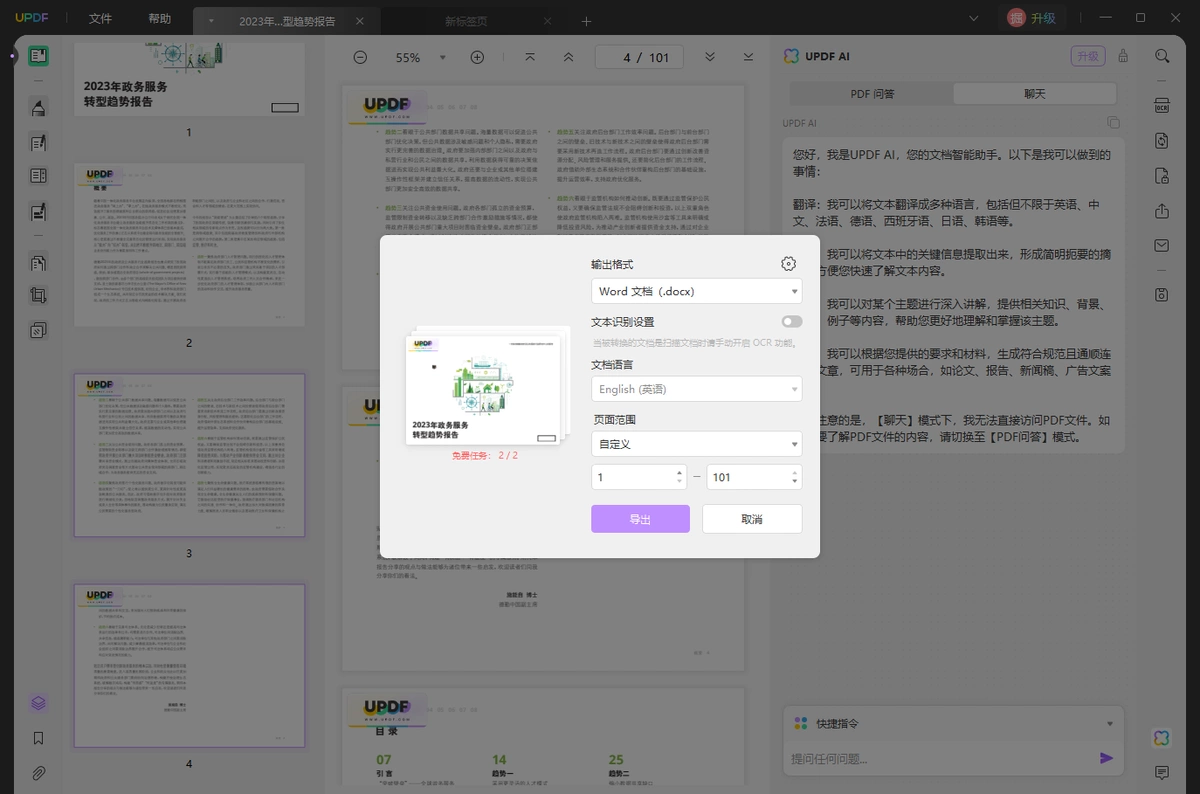Viewport: 1200px width, 794px height.
Task: Send file by email icon
Action: click(x=1162, y=245)
